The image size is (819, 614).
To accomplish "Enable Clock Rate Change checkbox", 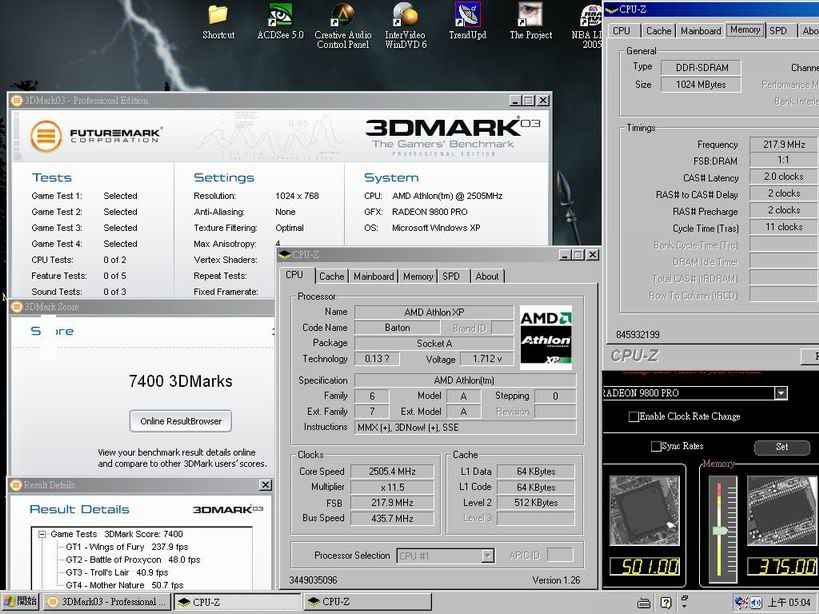I will (x=634, y=417).
